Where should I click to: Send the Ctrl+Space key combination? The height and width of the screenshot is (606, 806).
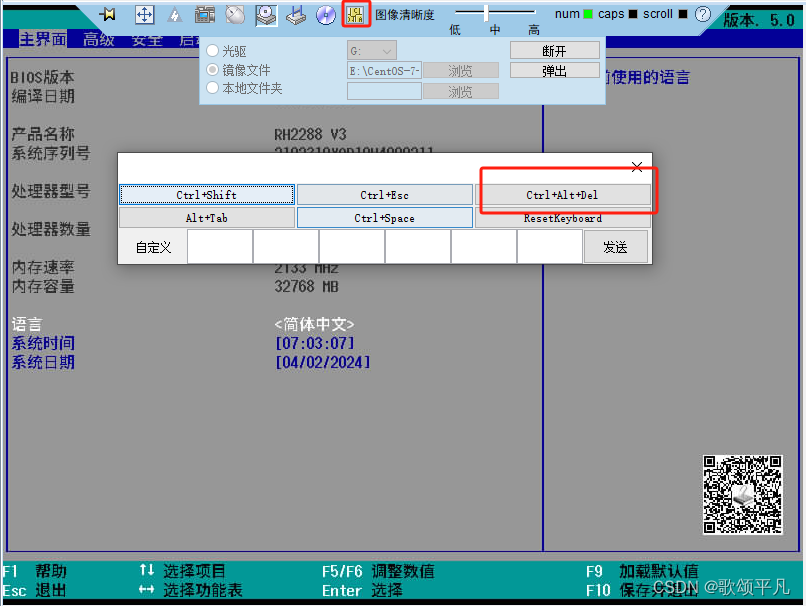(x=384, y=218)
